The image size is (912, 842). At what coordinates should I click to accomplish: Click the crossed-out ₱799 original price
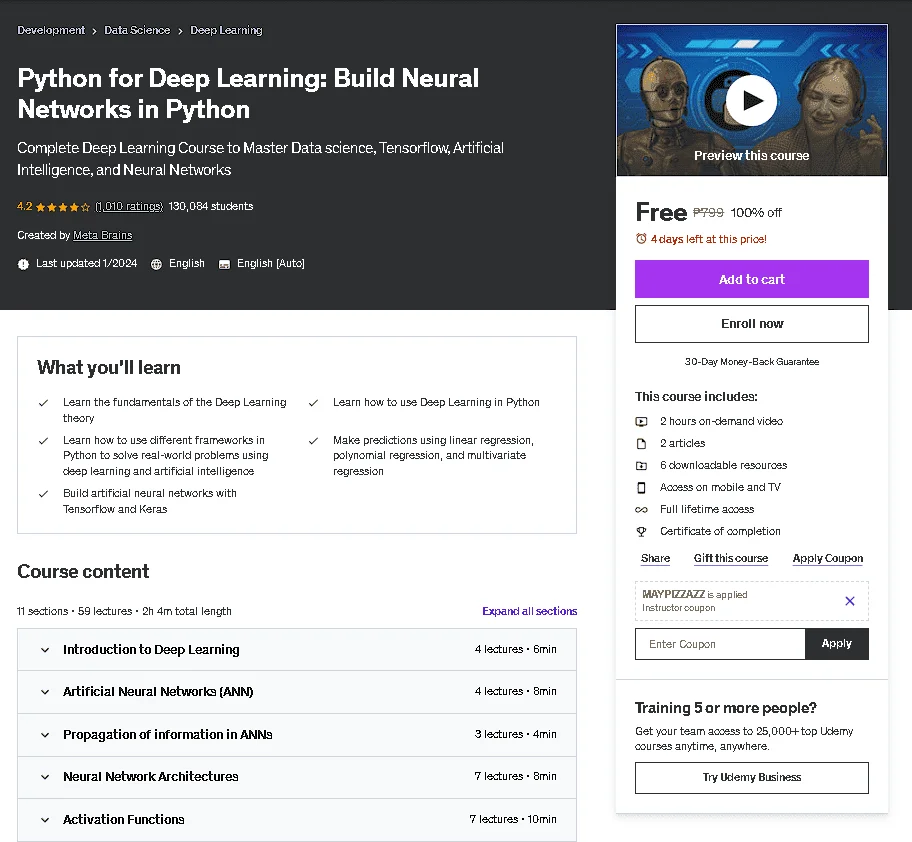pyautogui.click(x=708, y=213)
